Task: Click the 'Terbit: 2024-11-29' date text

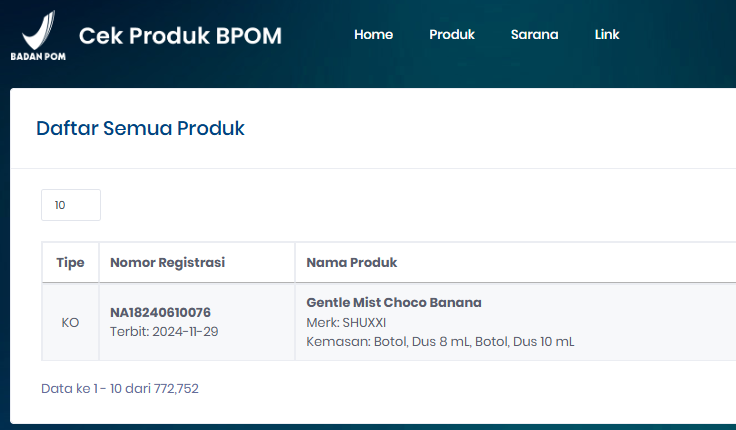Action: click(165, 331)
